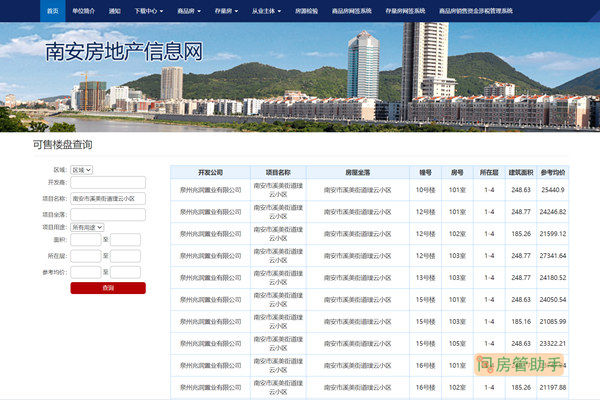The width and height of the screenshot is (600, 400).
Task: Open the 存量房网签系统 link
Action: [405, 11]
